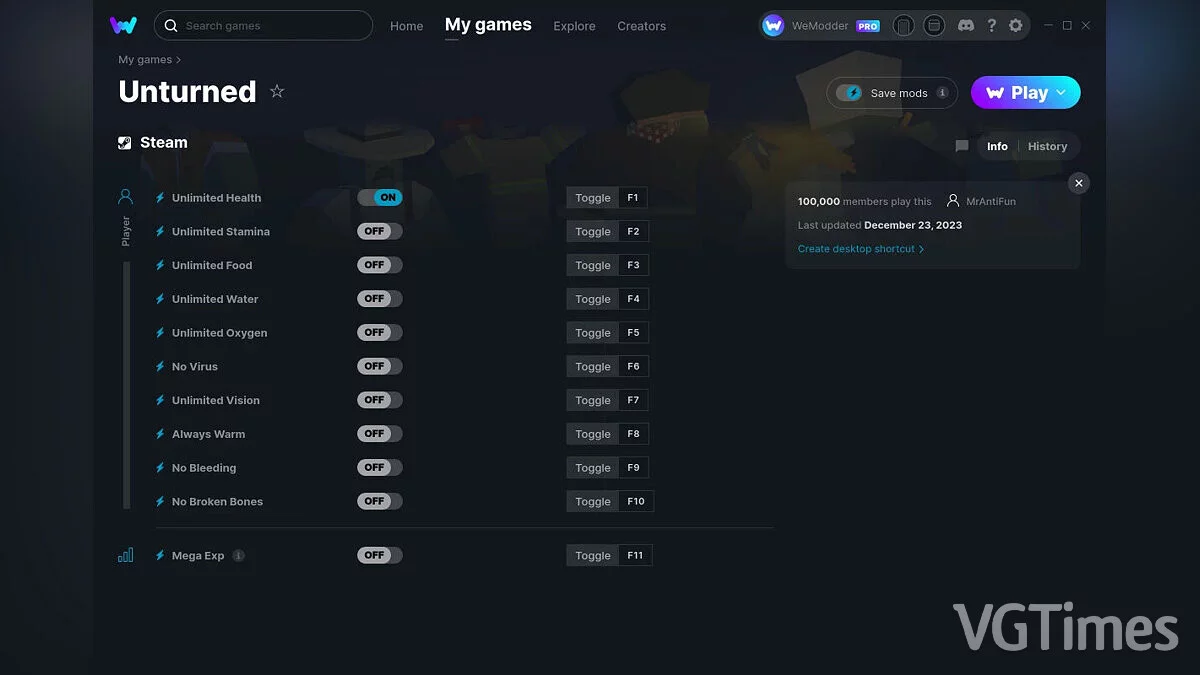The image size is (1200, 675).
Task: Click the Play button
Action: click(1026, 92)
